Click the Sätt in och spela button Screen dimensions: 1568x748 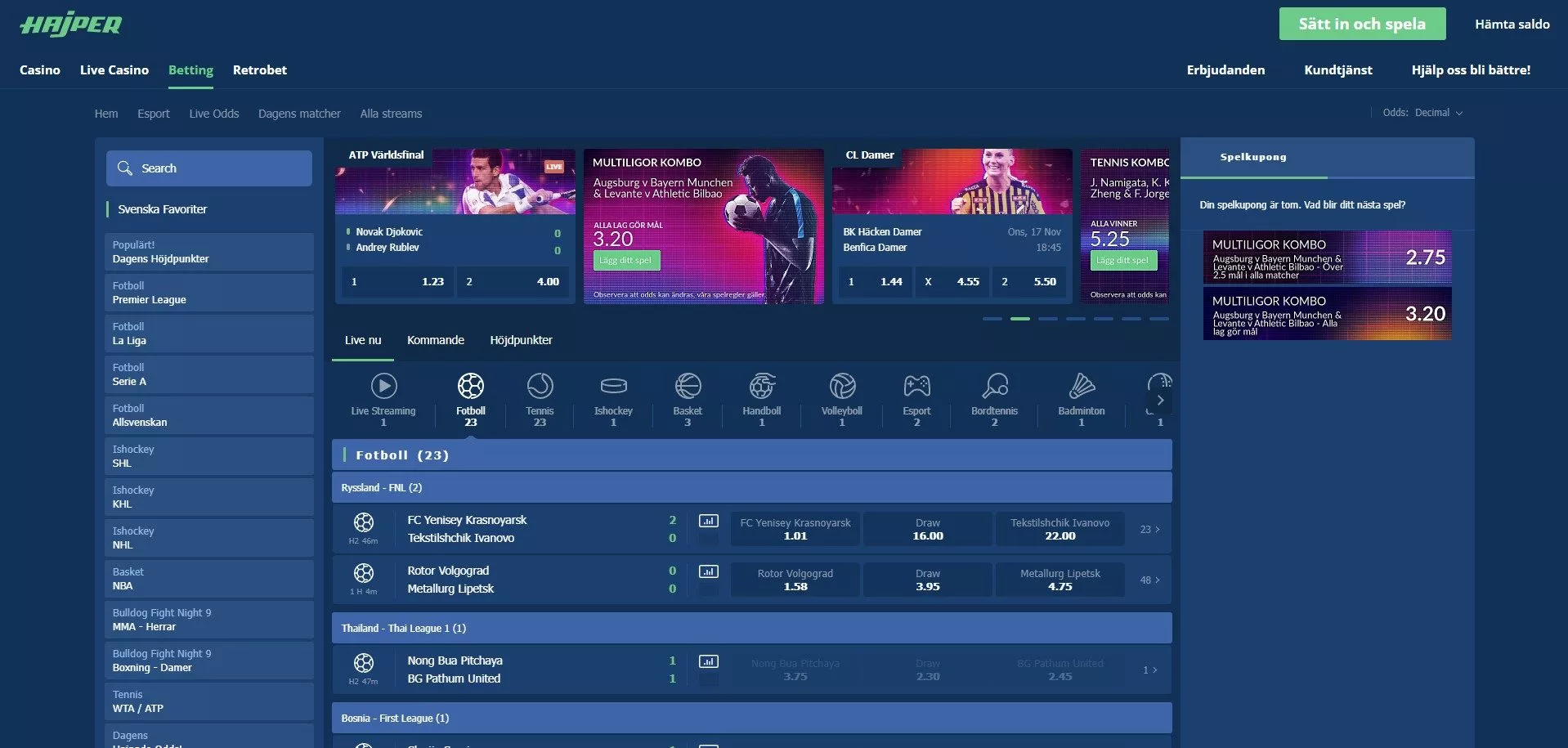tap(1362, 24)
